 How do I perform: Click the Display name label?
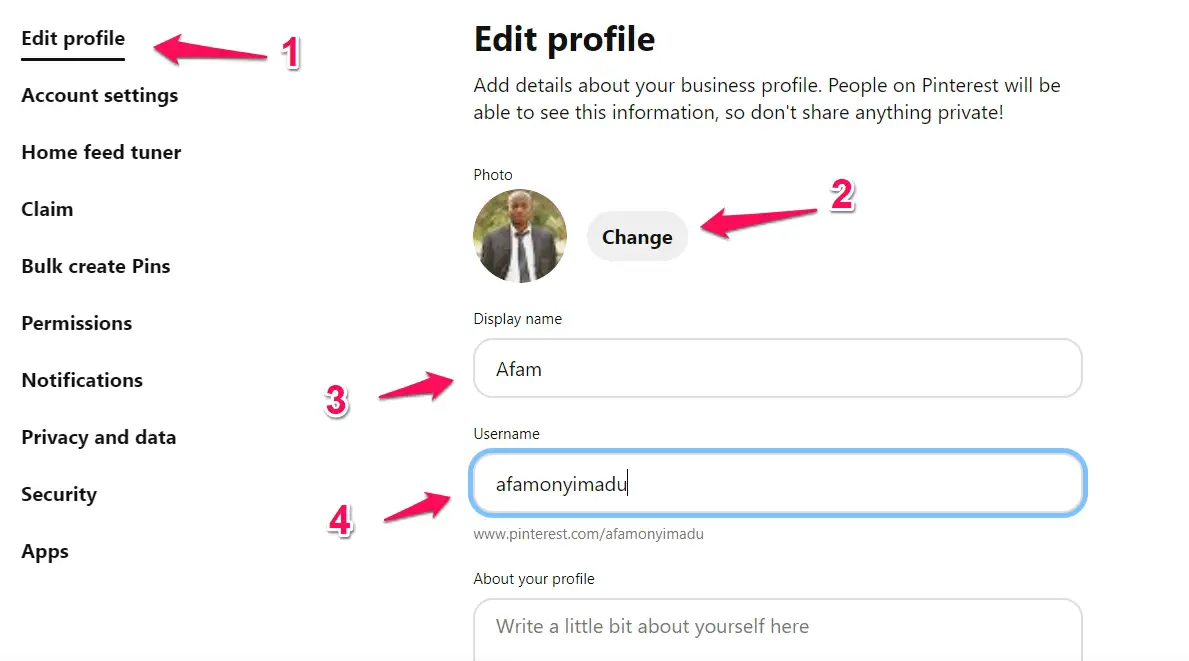[517, 319]
